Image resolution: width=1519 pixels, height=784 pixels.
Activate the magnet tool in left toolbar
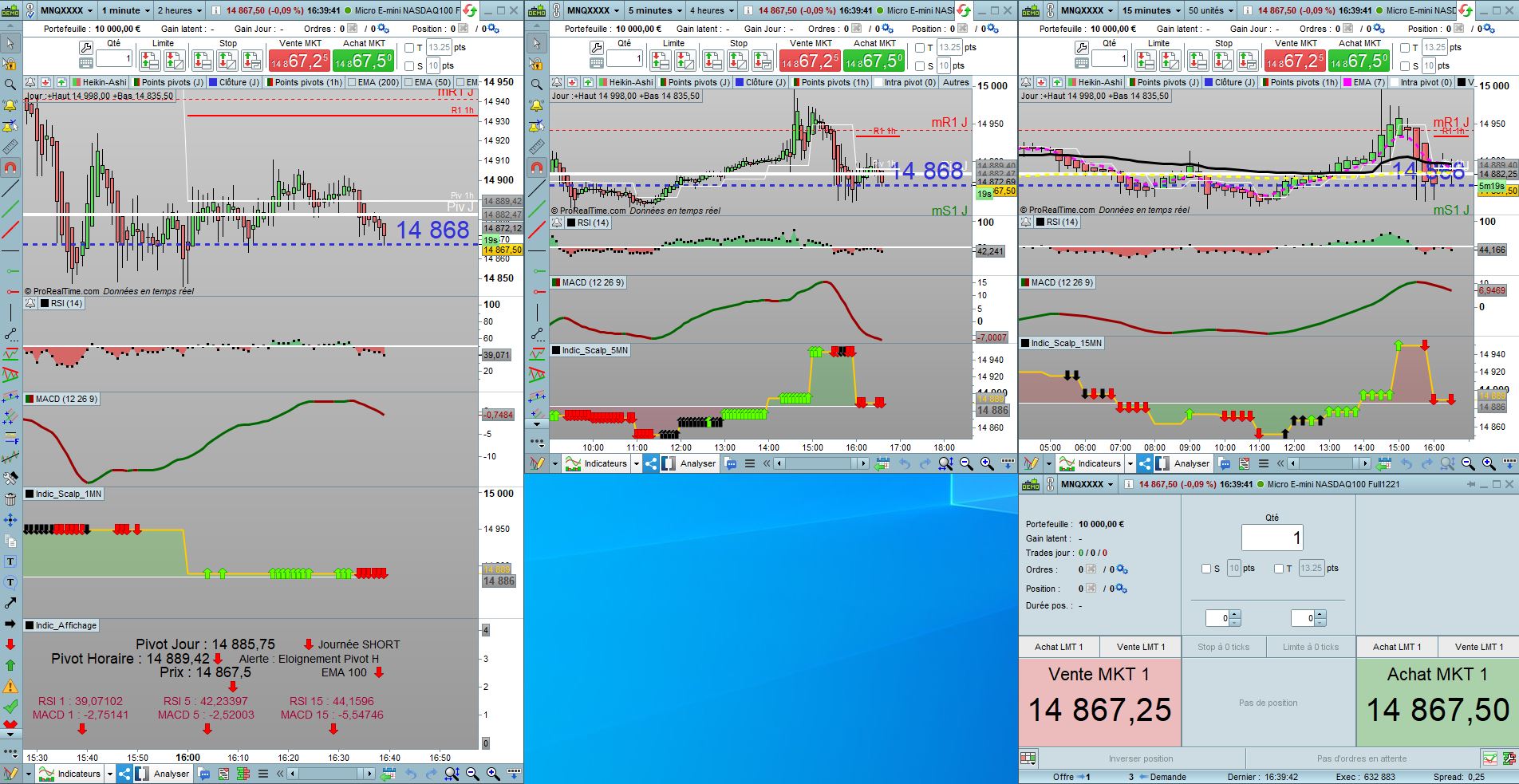coord(10,168)
